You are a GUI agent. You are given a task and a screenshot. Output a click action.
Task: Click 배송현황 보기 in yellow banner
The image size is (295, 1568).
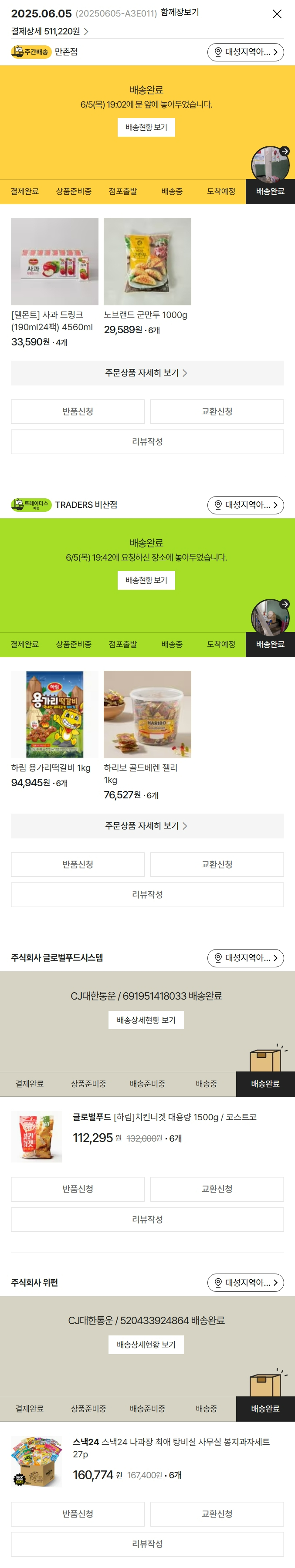tap(146, 127)
